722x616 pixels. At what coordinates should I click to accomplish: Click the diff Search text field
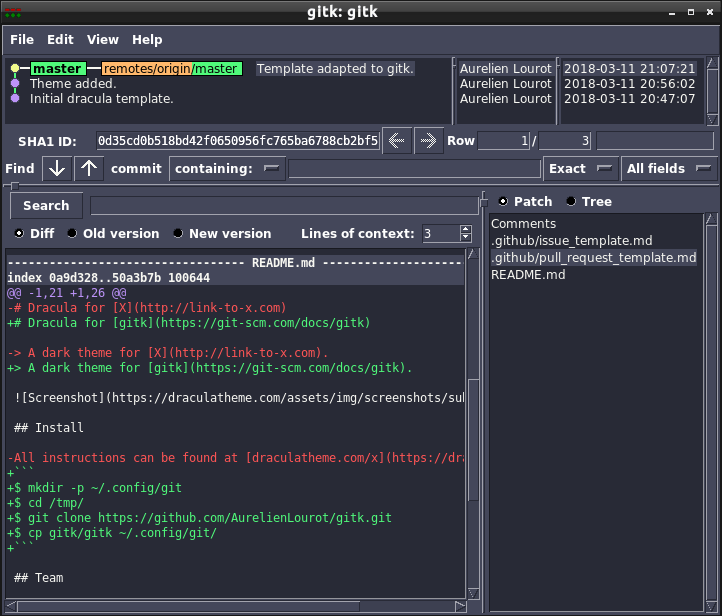coord(284,205)
